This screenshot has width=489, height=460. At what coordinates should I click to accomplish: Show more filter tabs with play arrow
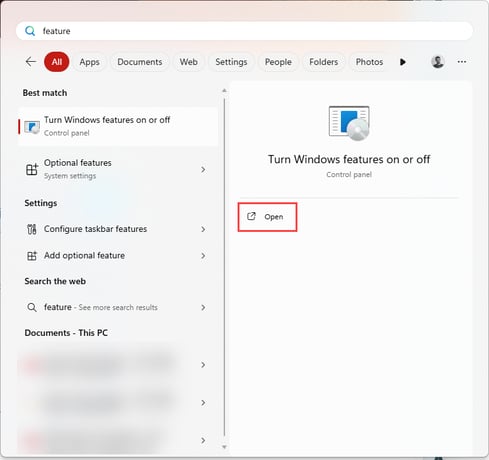[x=403, y=62]
